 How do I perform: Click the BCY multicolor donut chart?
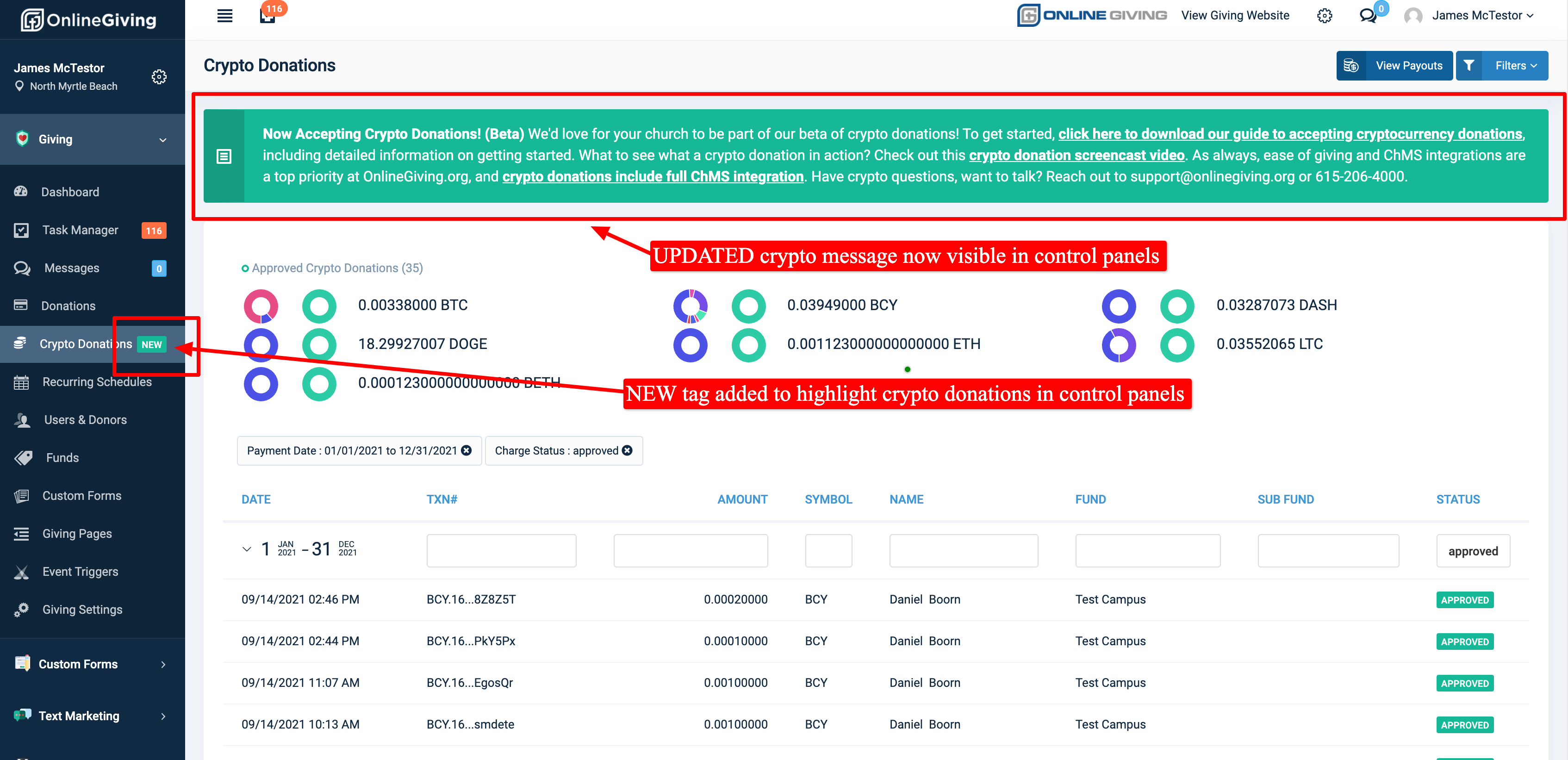click(x=690, y=305)
